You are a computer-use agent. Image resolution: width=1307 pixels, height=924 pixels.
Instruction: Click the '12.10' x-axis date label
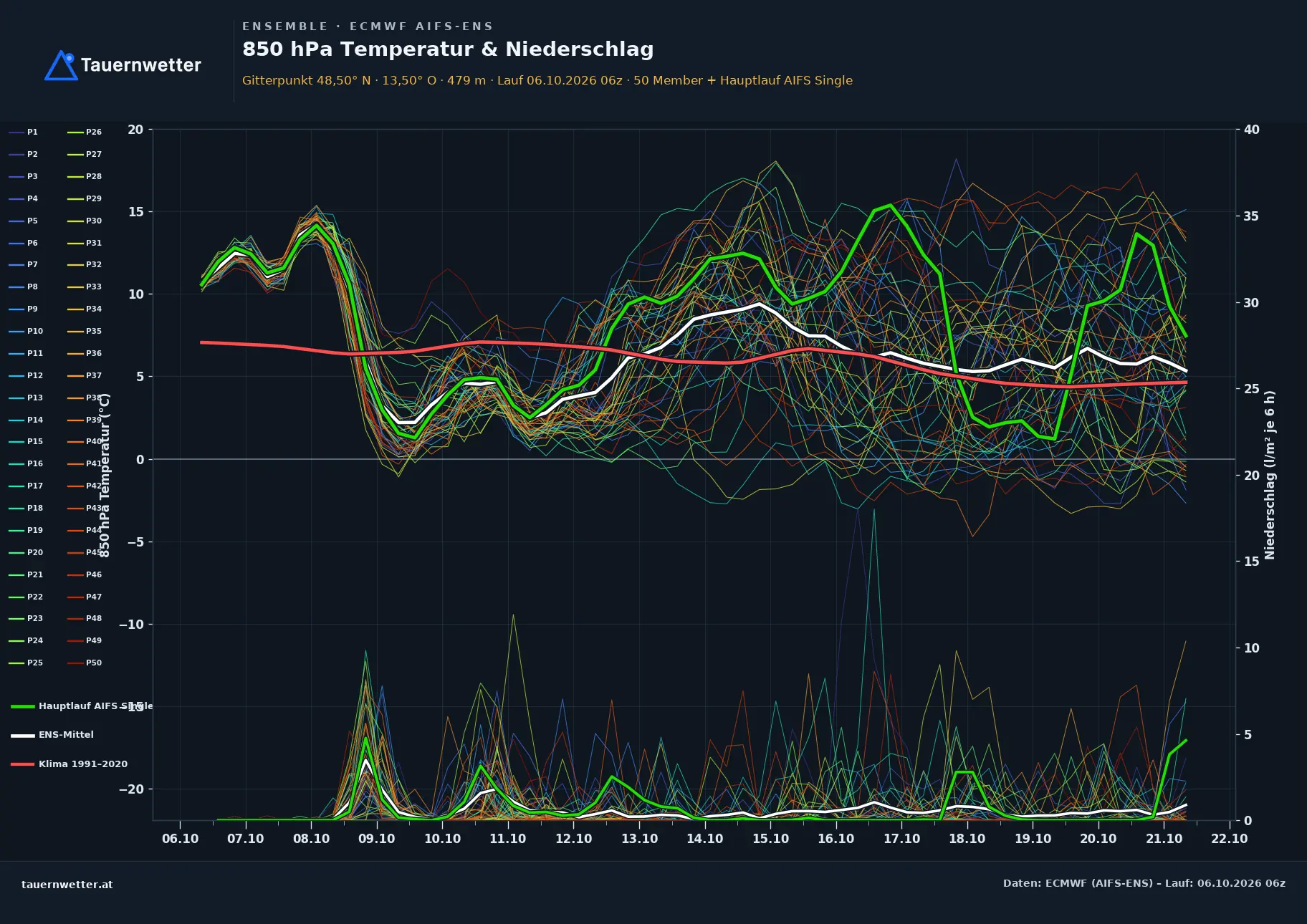pos(573,839)
